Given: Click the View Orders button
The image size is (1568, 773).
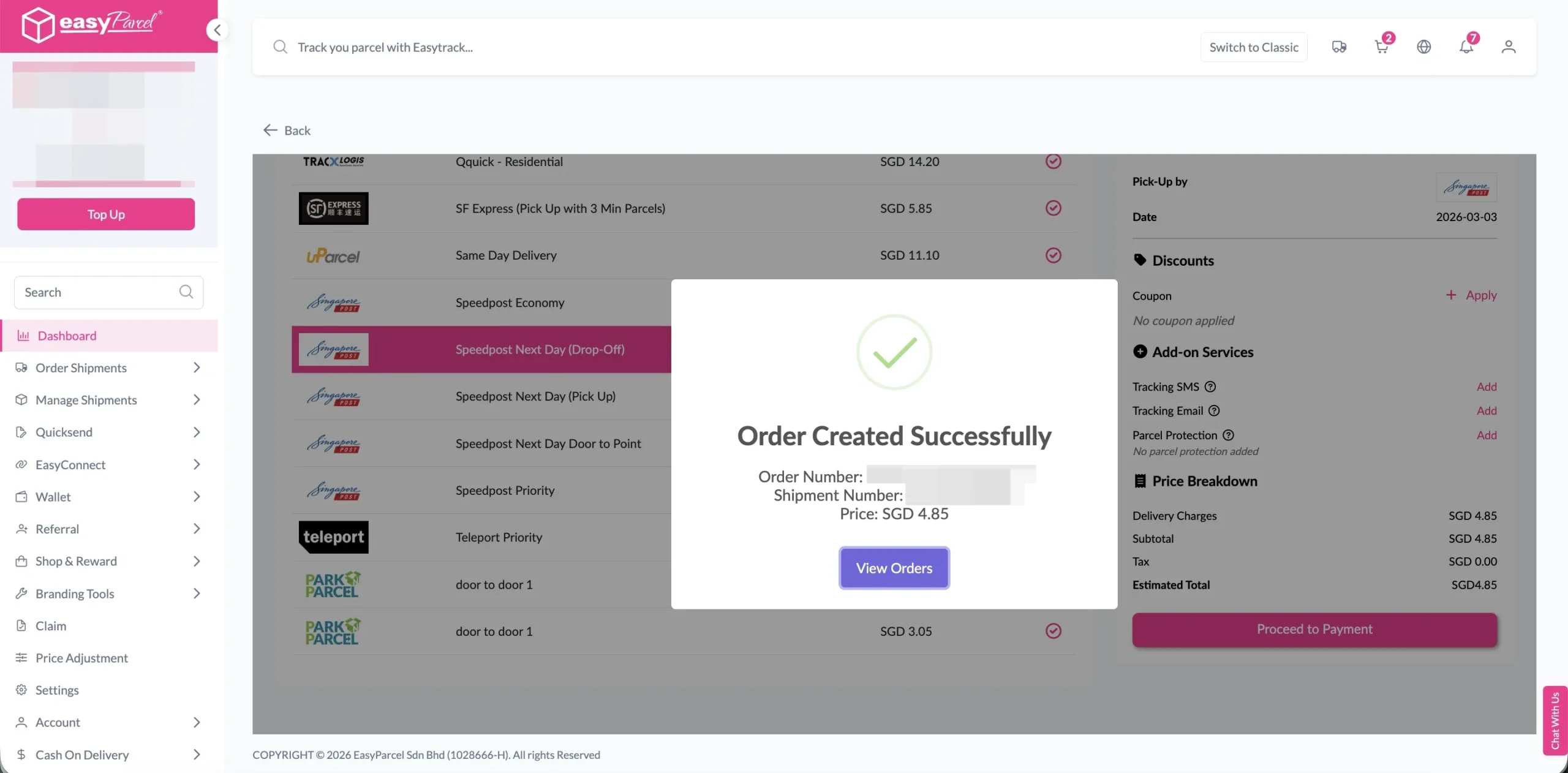Looking at the screenshot, I should click(x=894, y=568).
